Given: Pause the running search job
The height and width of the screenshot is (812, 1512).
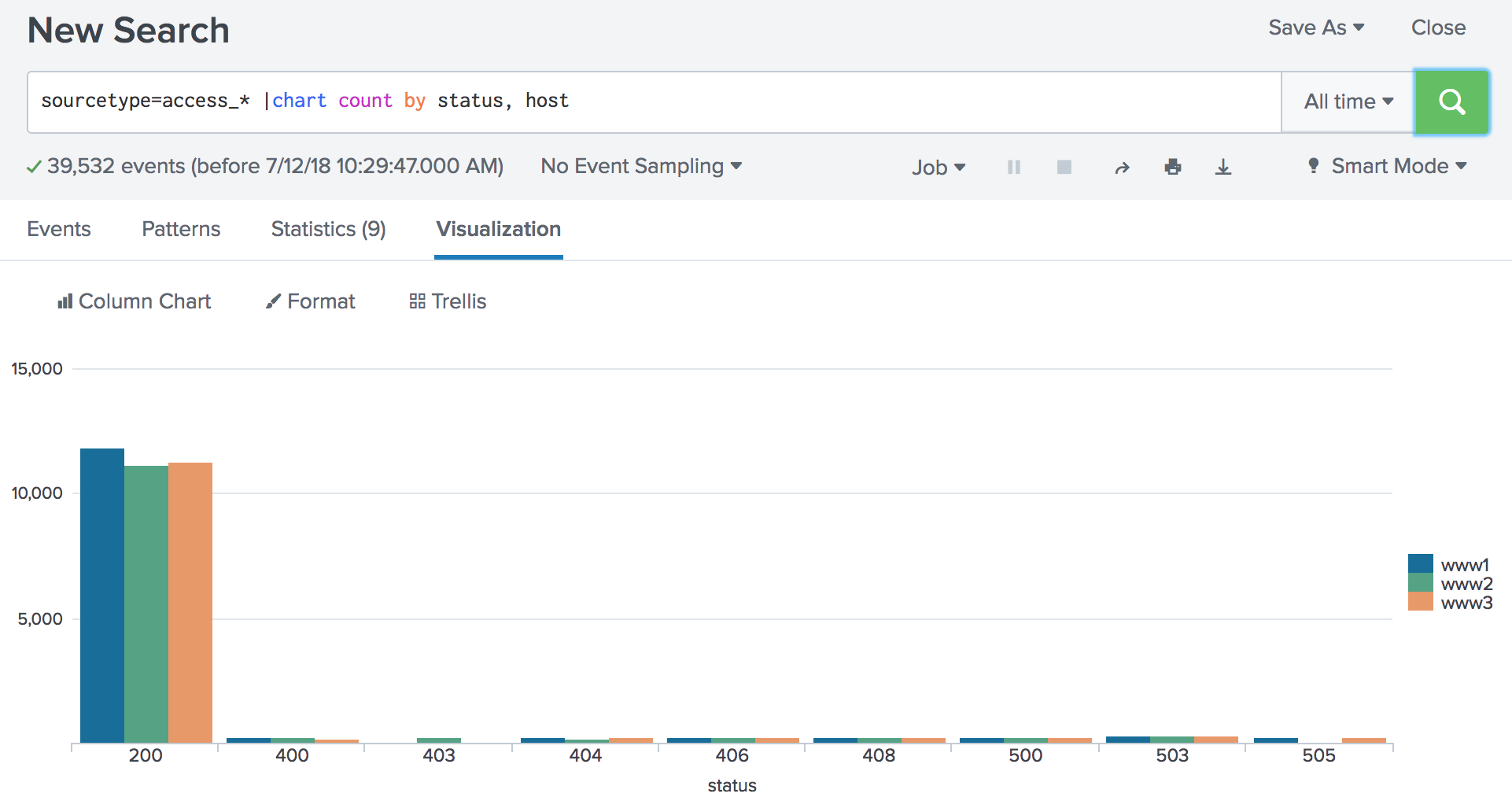Looking at the screenshot, I should click(x=1013, y=166).
